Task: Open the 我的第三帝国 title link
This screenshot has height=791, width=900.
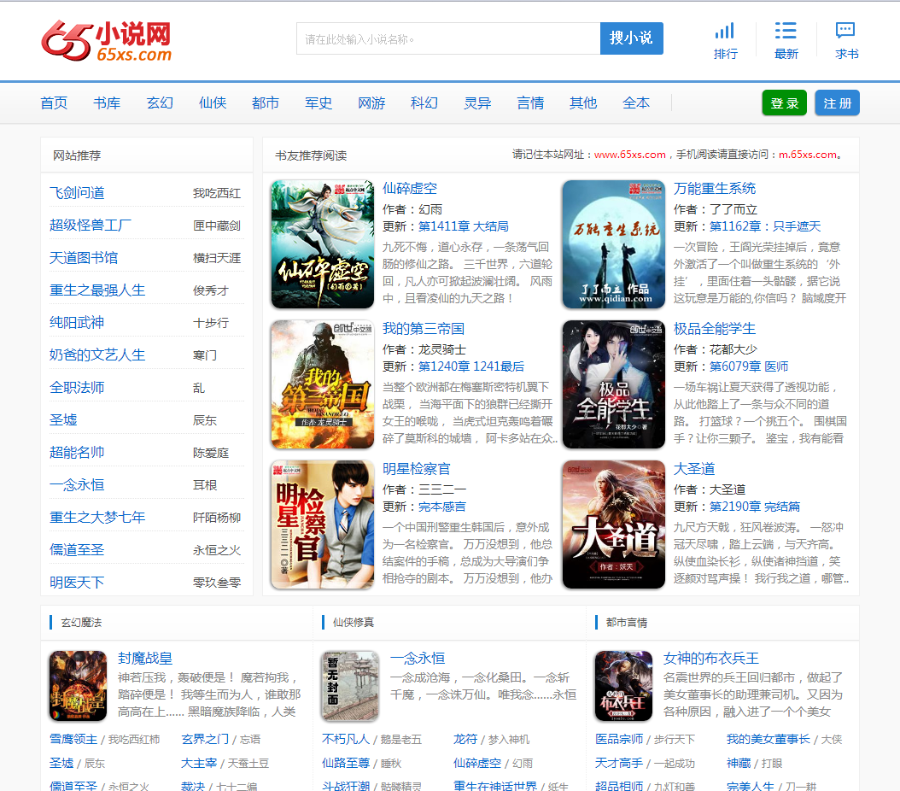Action: coord(424,328)
